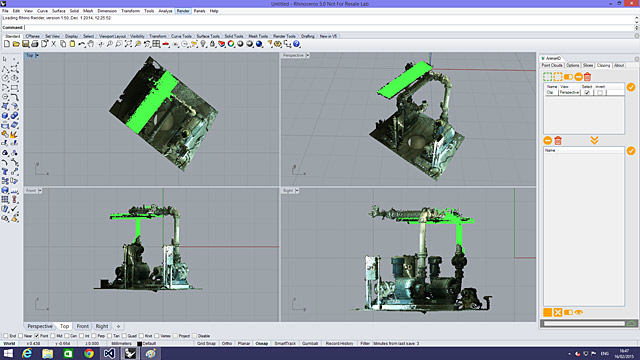Click the Print icon in toolbar
The width and height of the screenshot is (640, 360).
[x=35, y=44]
